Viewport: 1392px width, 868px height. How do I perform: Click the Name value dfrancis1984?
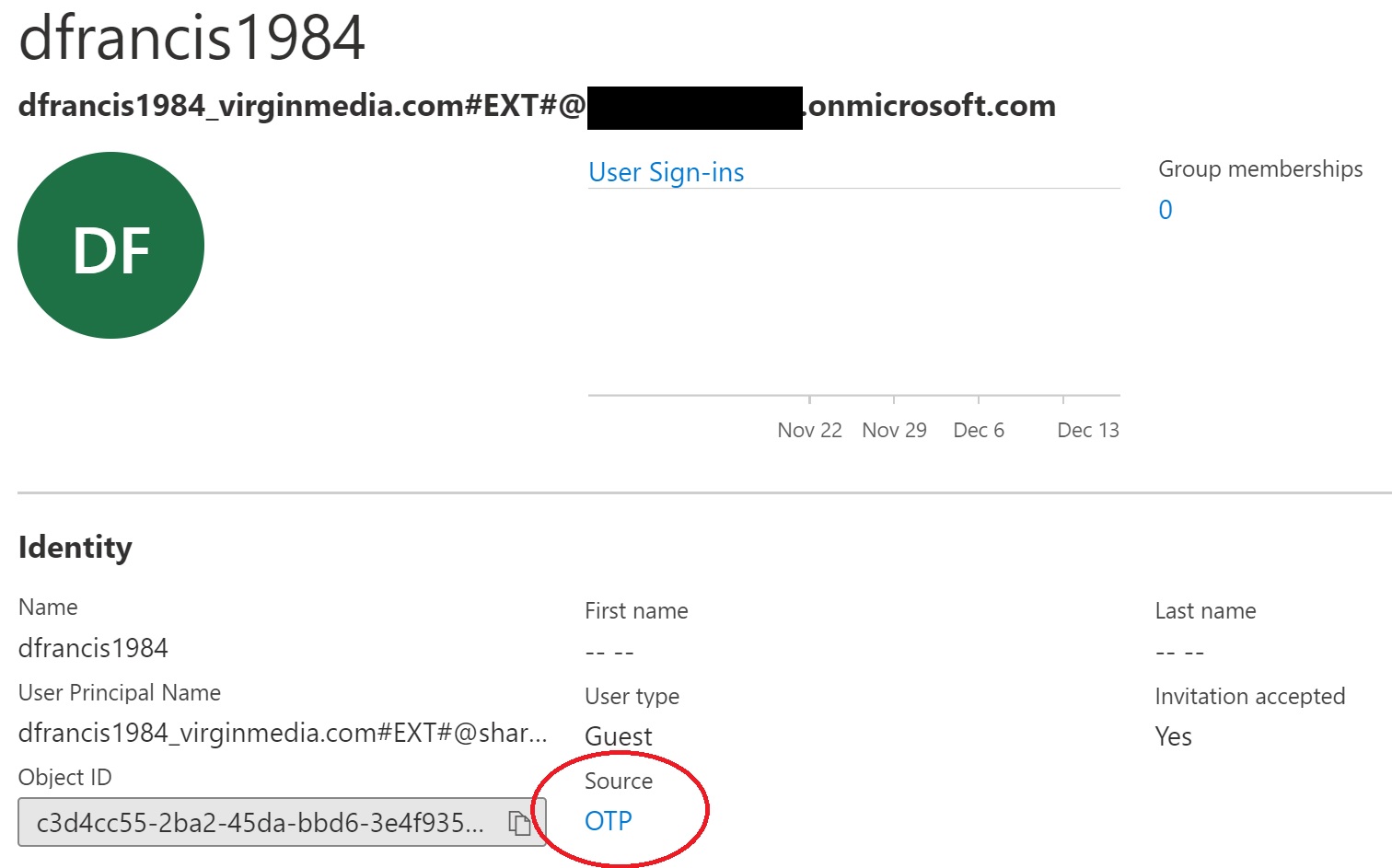pos(92,648)
